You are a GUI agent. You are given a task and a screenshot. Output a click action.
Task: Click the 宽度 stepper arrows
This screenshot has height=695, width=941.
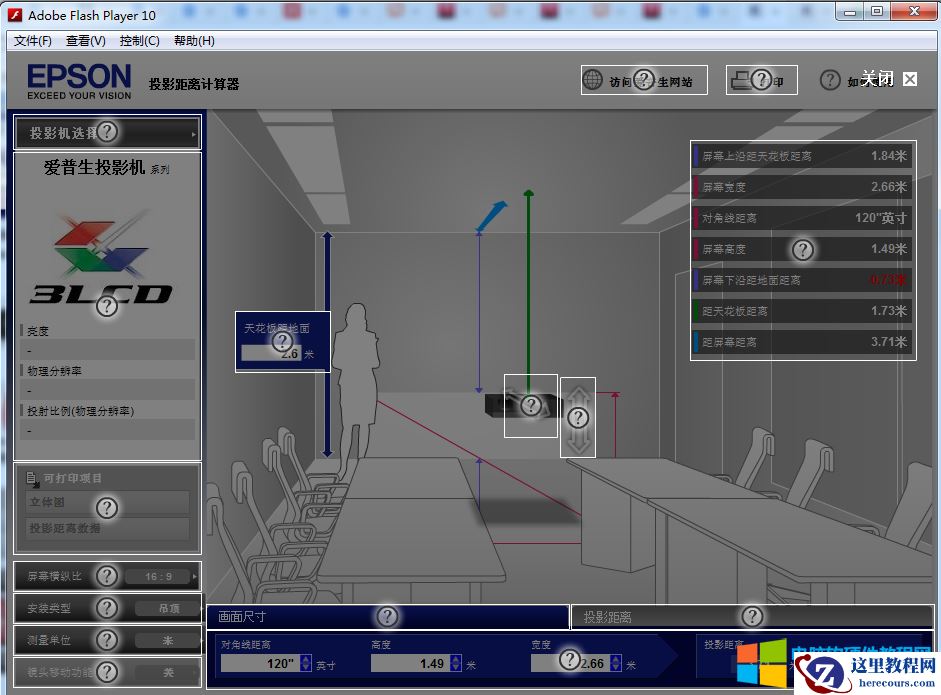[x=616, y=663]
